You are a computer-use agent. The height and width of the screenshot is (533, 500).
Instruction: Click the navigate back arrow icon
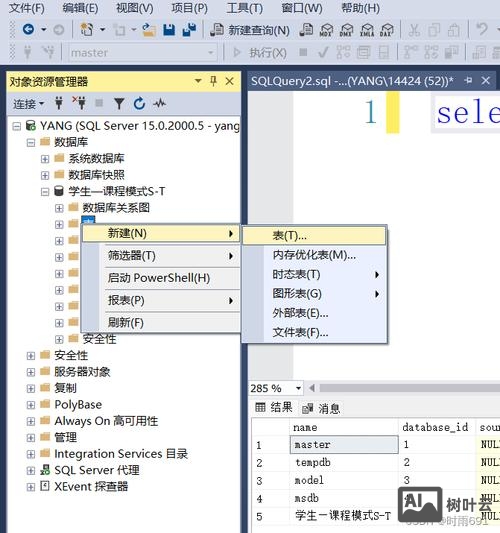click(28, 30)
